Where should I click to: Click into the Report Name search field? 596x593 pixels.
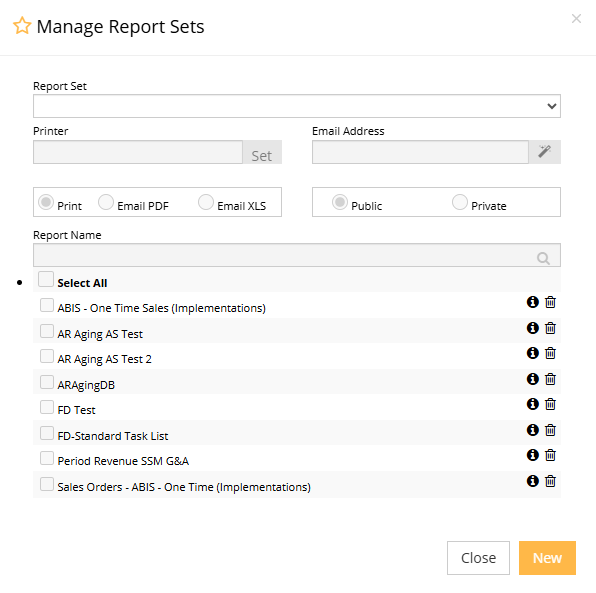click(x=297, y=255)
